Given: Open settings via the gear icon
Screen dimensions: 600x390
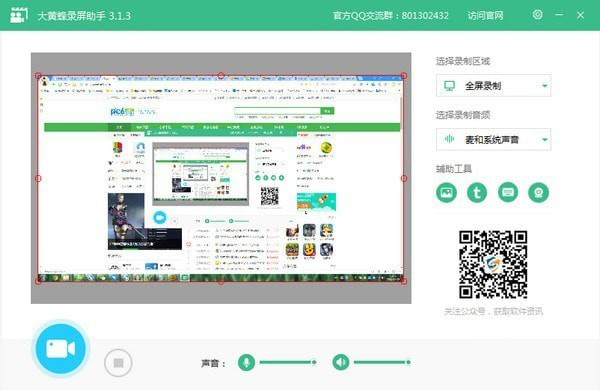Looking at the screenshot, I should 537,15.
